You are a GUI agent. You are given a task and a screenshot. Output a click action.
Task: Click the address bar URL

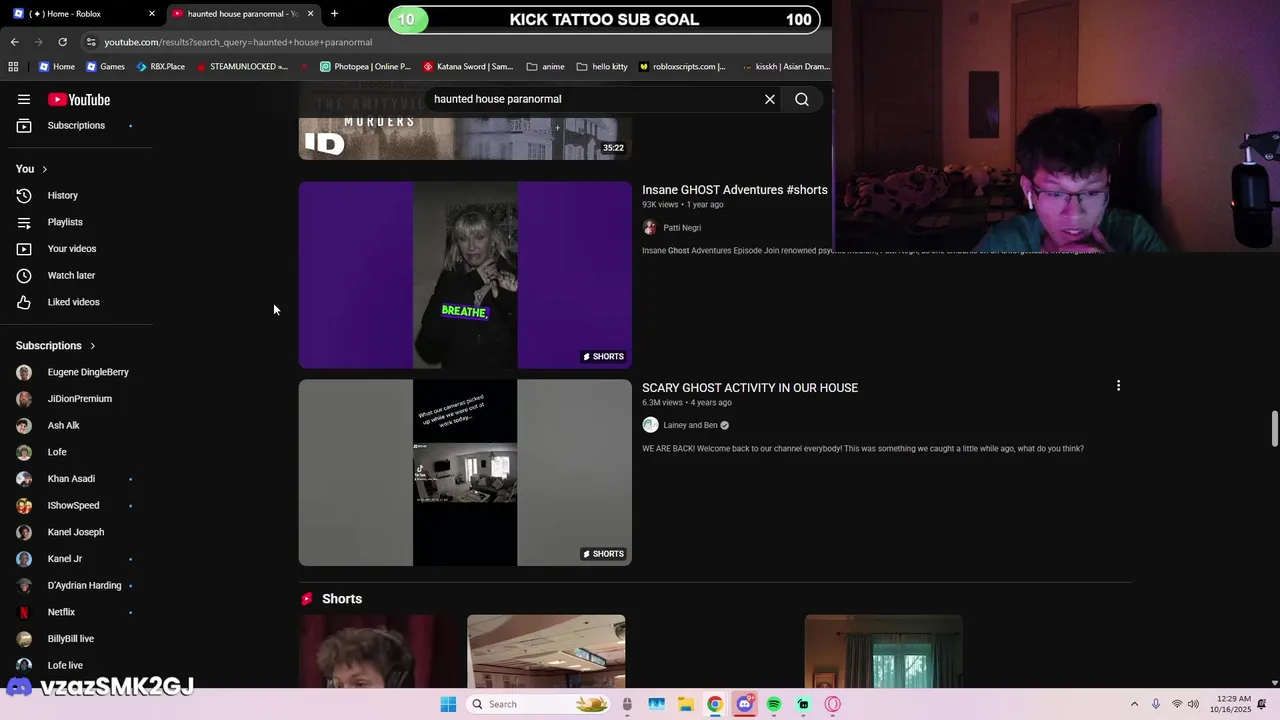[238, 42]
